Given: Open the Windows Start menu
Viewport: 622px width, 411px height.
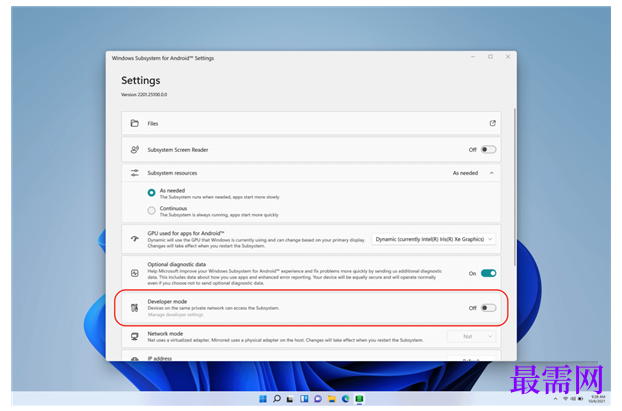Looking at the screenshot, I should point(263,399).
